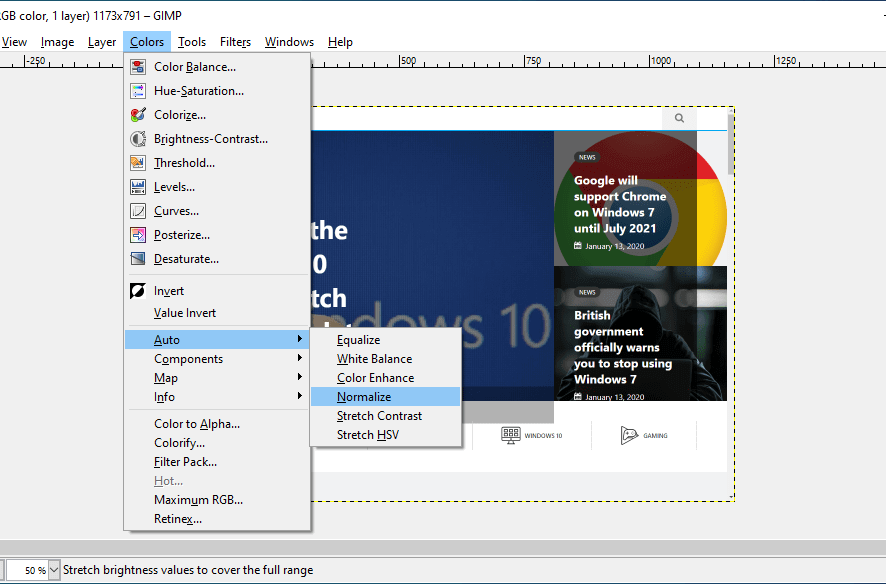Image resolution: width=886 pixels, height=584 pixels.
Task: Open the Levels dialog
Action: [x=217, y=187]
